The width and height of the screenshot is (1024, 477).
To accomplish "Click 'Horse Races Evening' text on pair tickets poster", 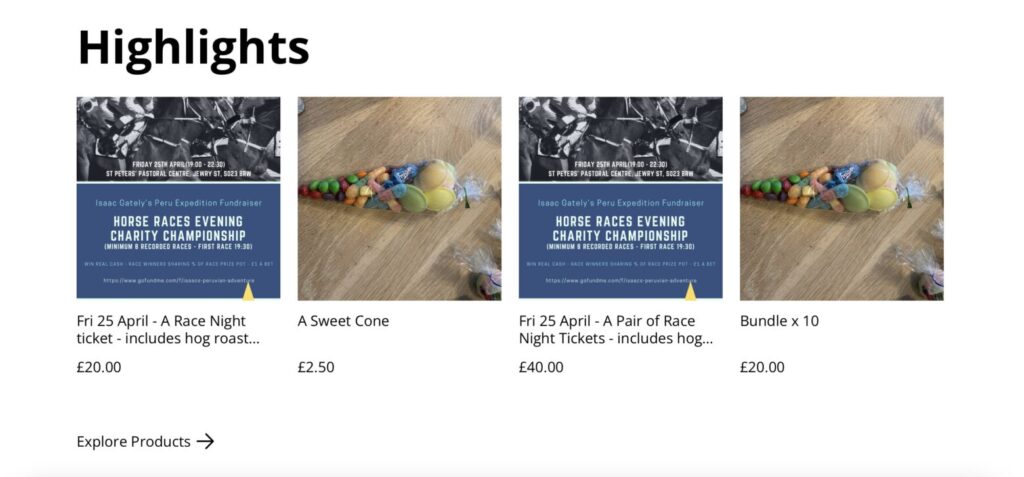I will coord(620,221).
